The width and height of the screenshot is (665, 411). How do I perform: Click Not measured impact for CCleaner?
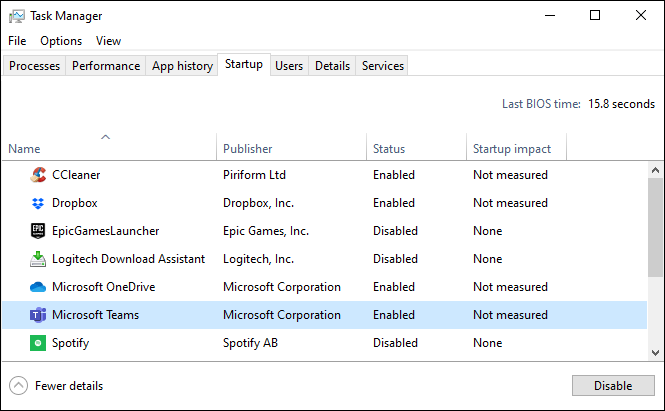point(511,175)
